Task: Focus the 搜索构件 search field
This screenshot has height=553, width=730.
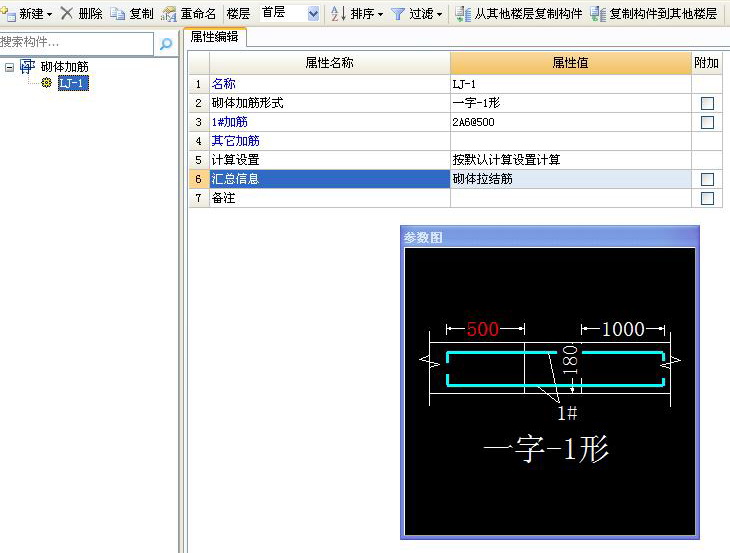Action: click(76, 43)
